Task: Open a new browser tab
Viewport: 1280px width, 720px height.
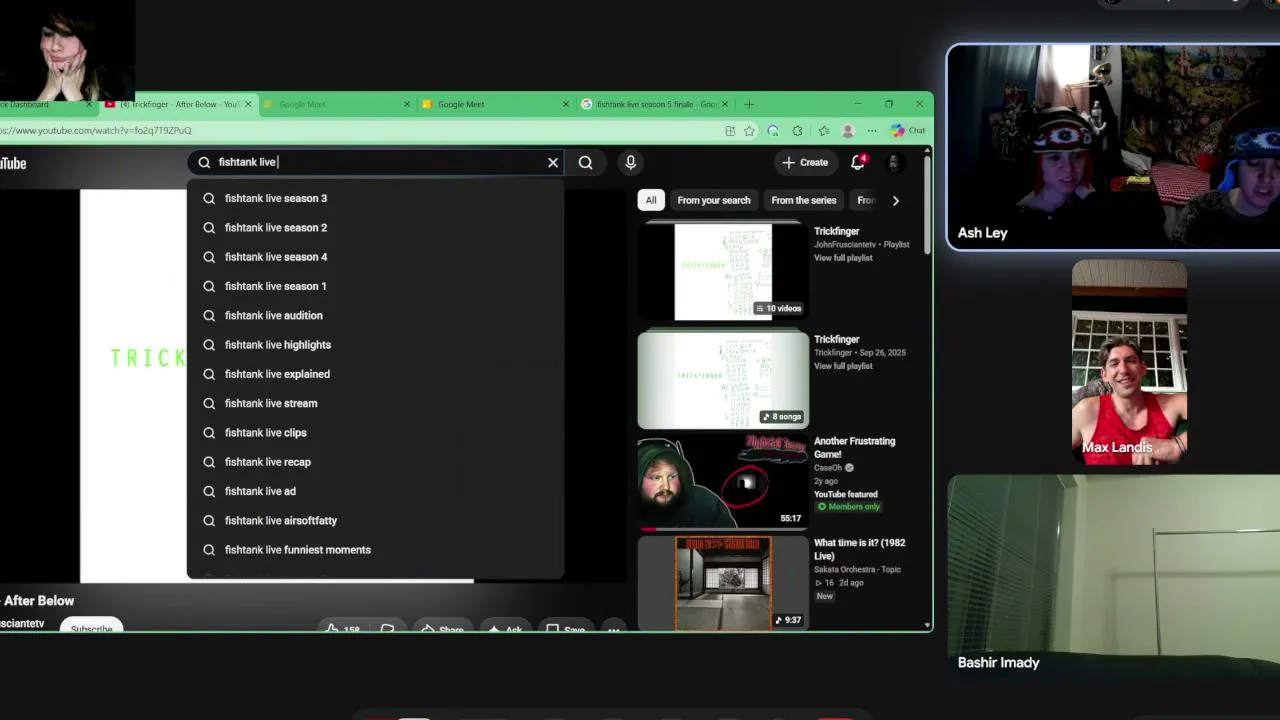Action: [749, 104]
